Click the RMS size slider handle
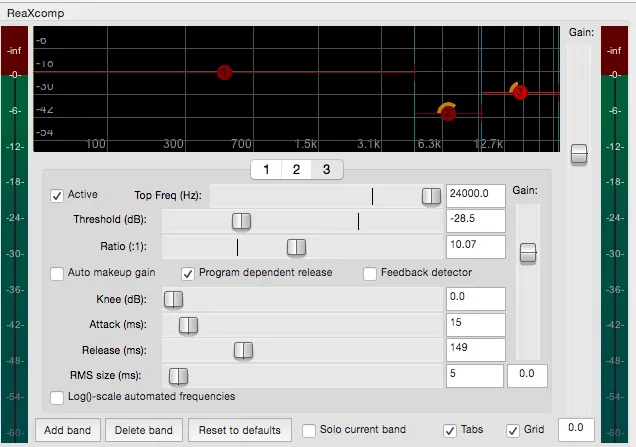This screenshot has height=447, width=636. tap(178, 376)
